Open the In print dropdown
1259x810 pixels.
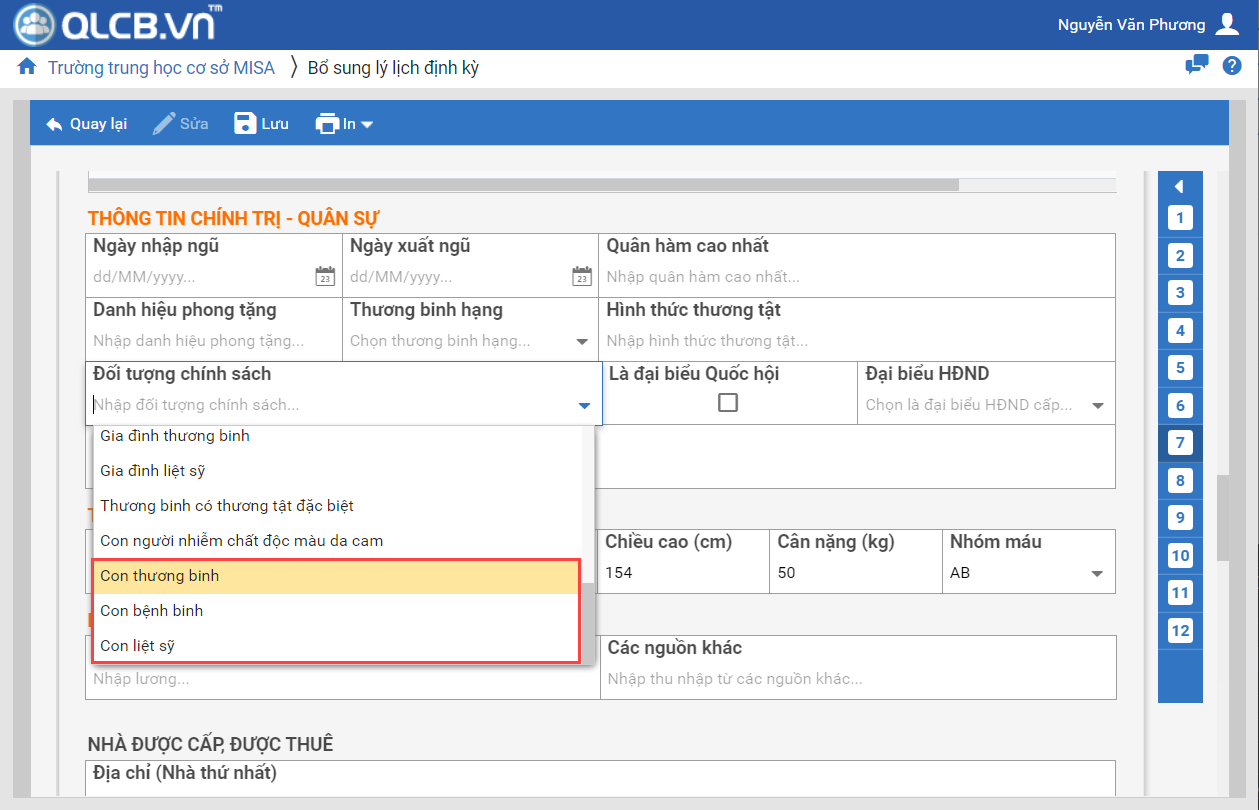344,124
